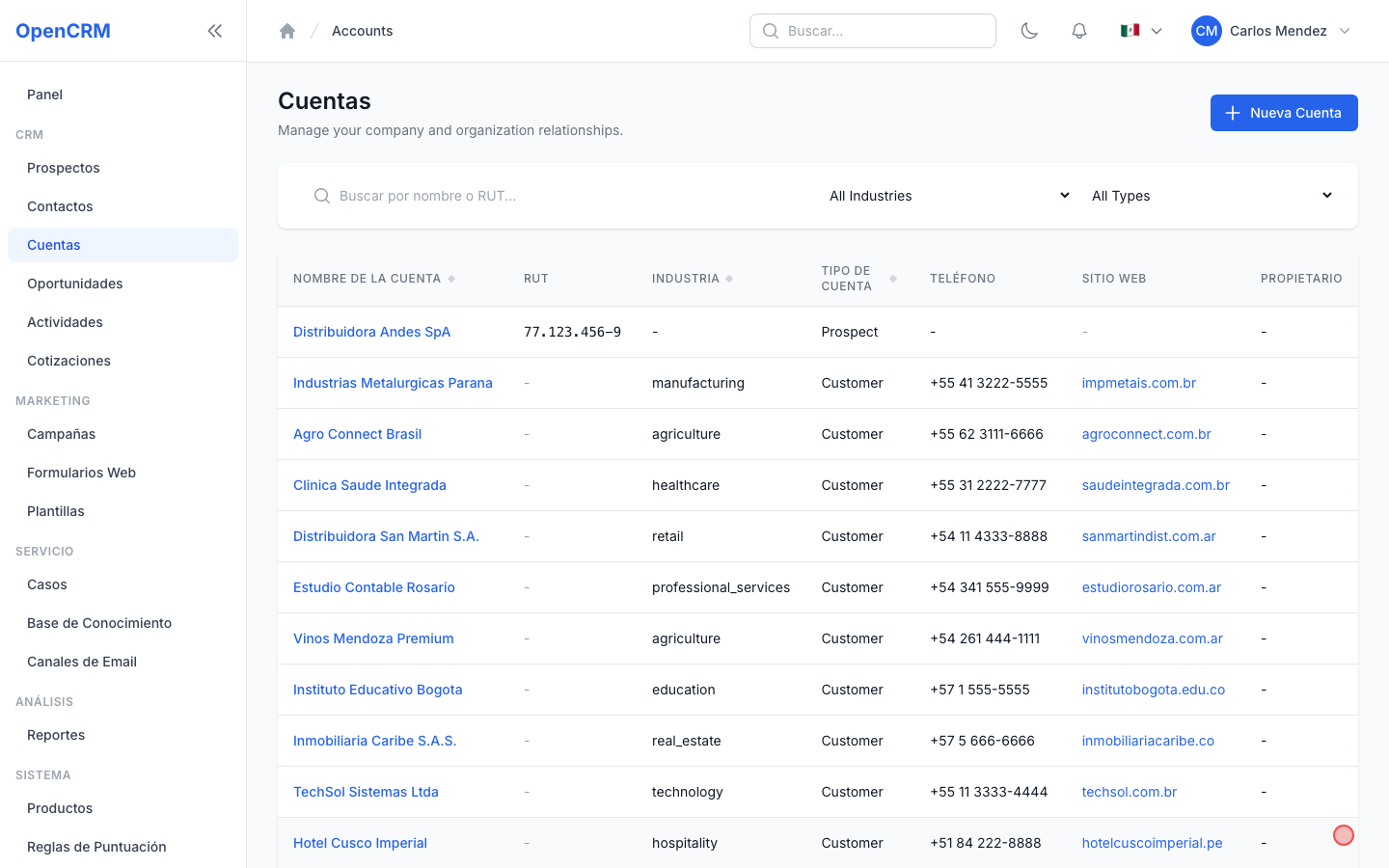The image size is (1389, 868).
Task: Click the top Buscar search box
Action: pyautogui.click(x=873, y=31)
